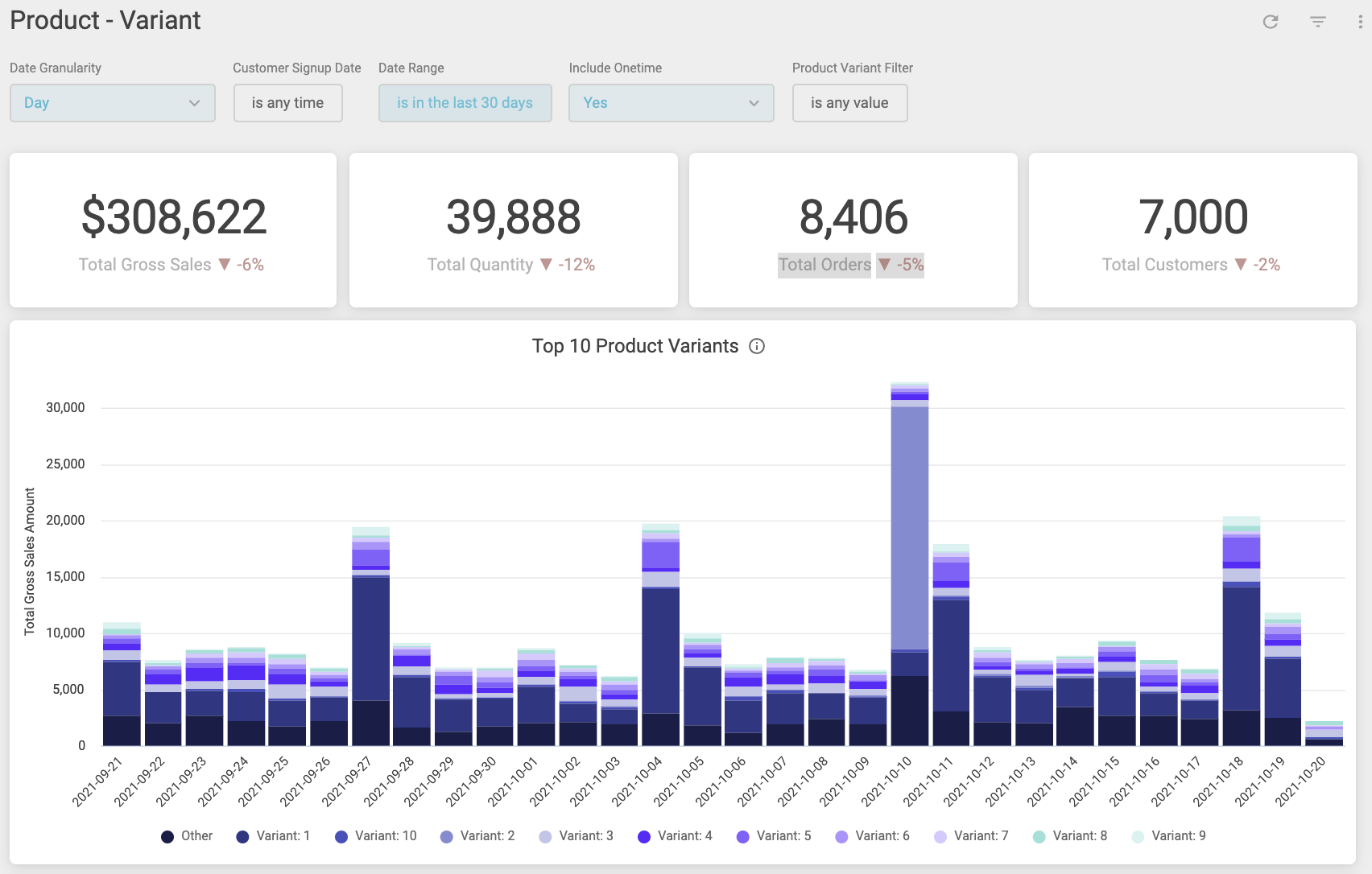Click the Variant: 4 legend color dot

click(644, 836)
